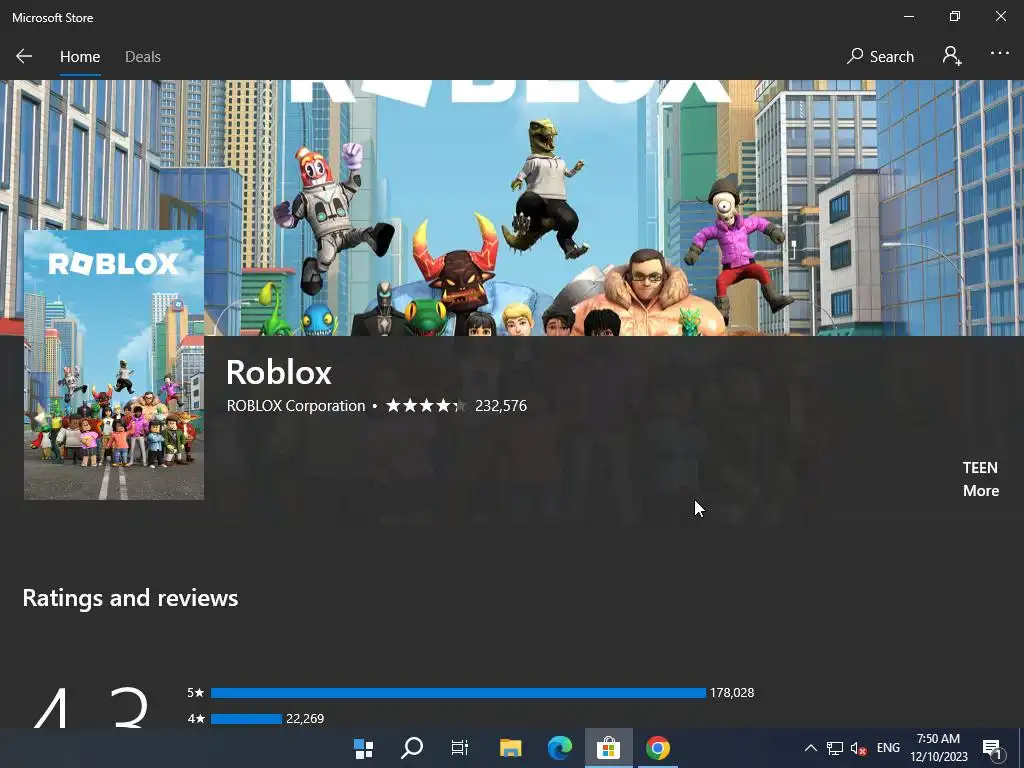1024x768 pixels.
Task: Click the Microsoft Store taskbar icon
Action: [x=608, y=748]
